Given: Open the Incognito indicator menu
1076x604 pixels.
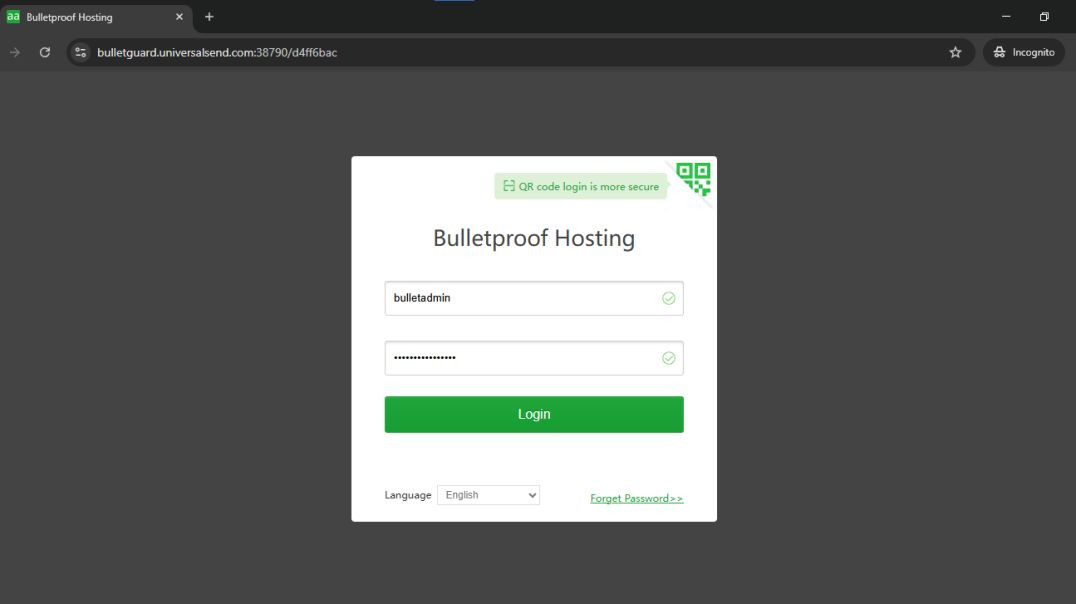Looking at the screenshot, I should (x=1023, y=51).
